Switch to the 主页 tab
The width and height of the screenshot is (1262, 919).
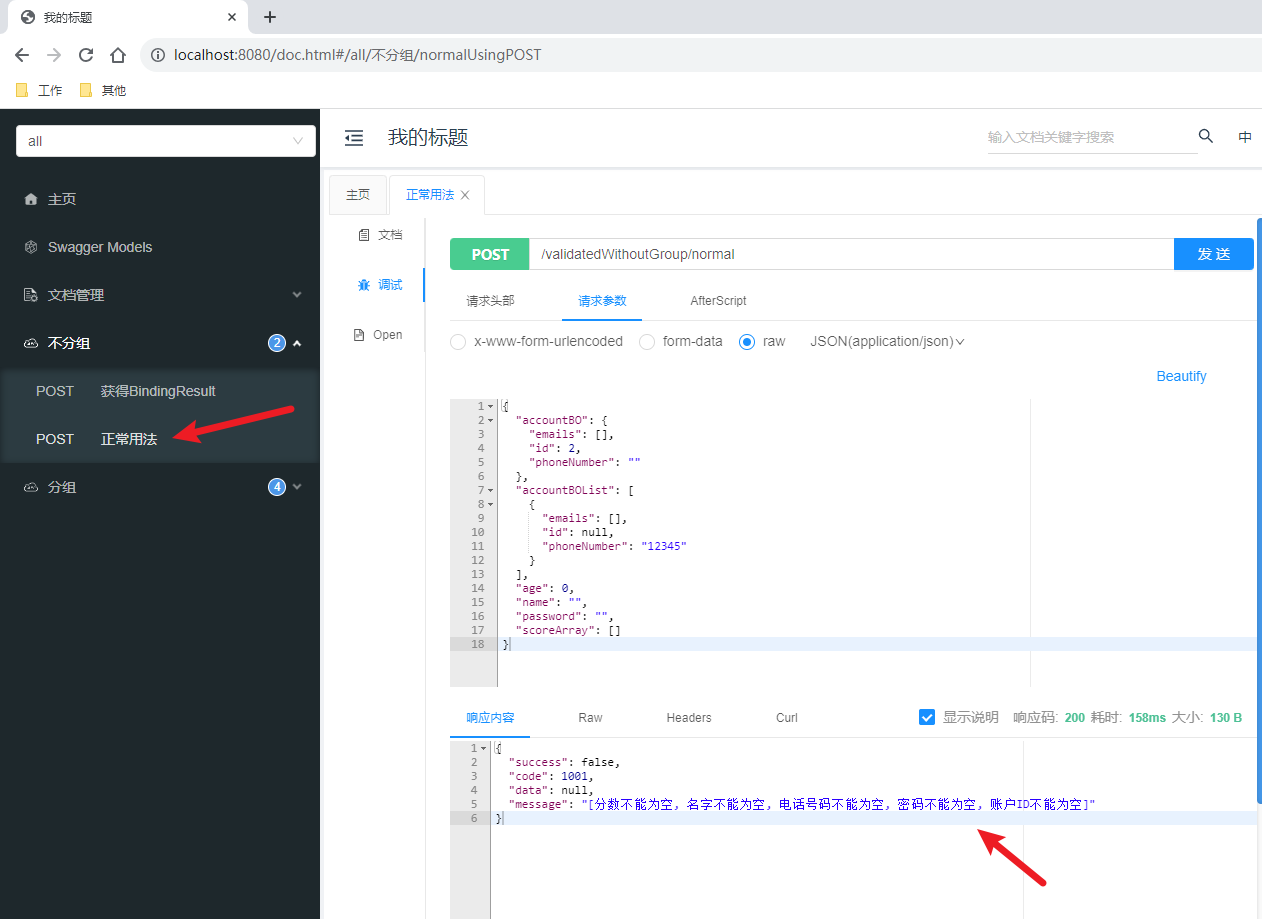click(x=358, y=195)
